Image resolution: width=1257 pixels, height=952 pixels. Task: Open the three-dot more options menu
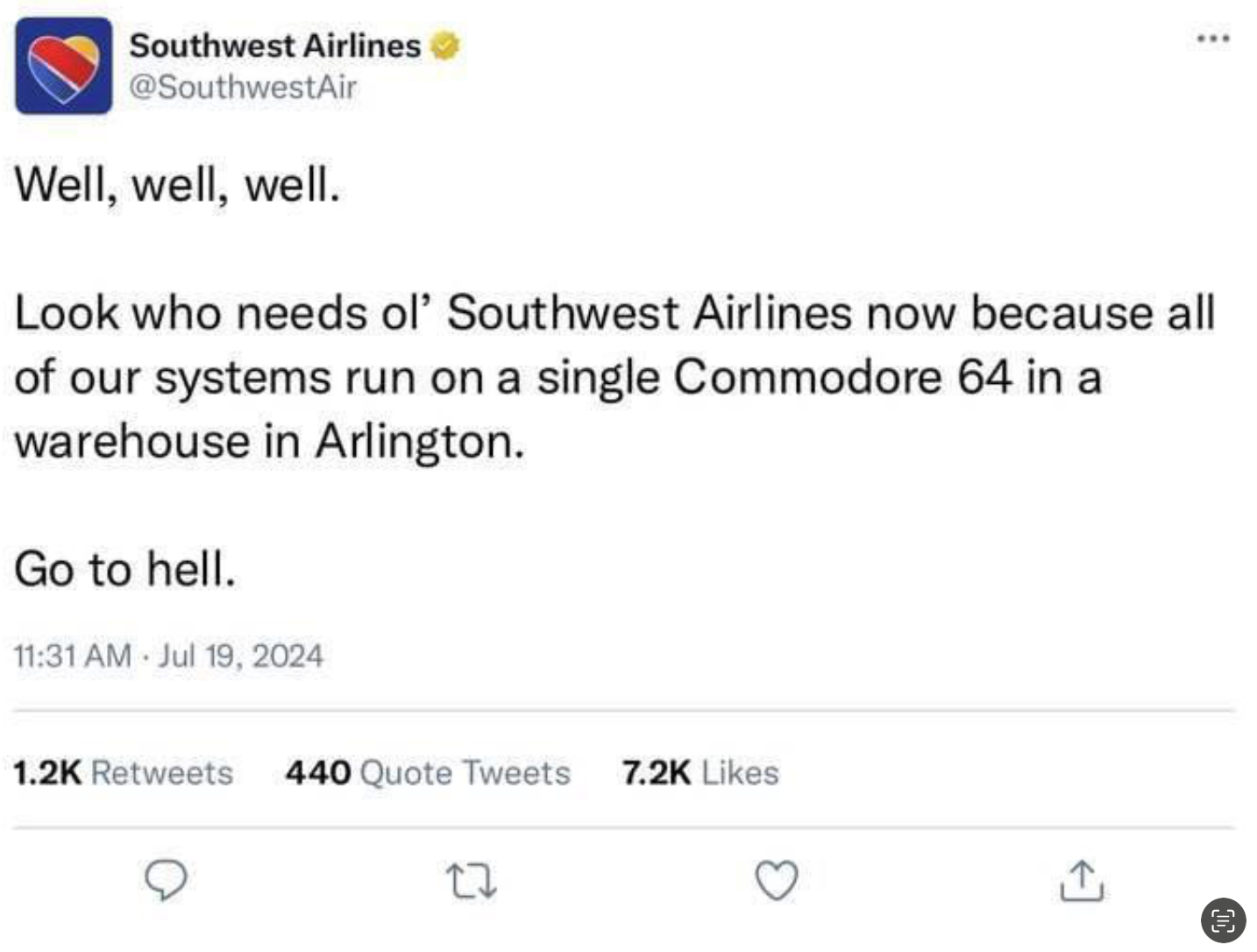click(1213, 39)
